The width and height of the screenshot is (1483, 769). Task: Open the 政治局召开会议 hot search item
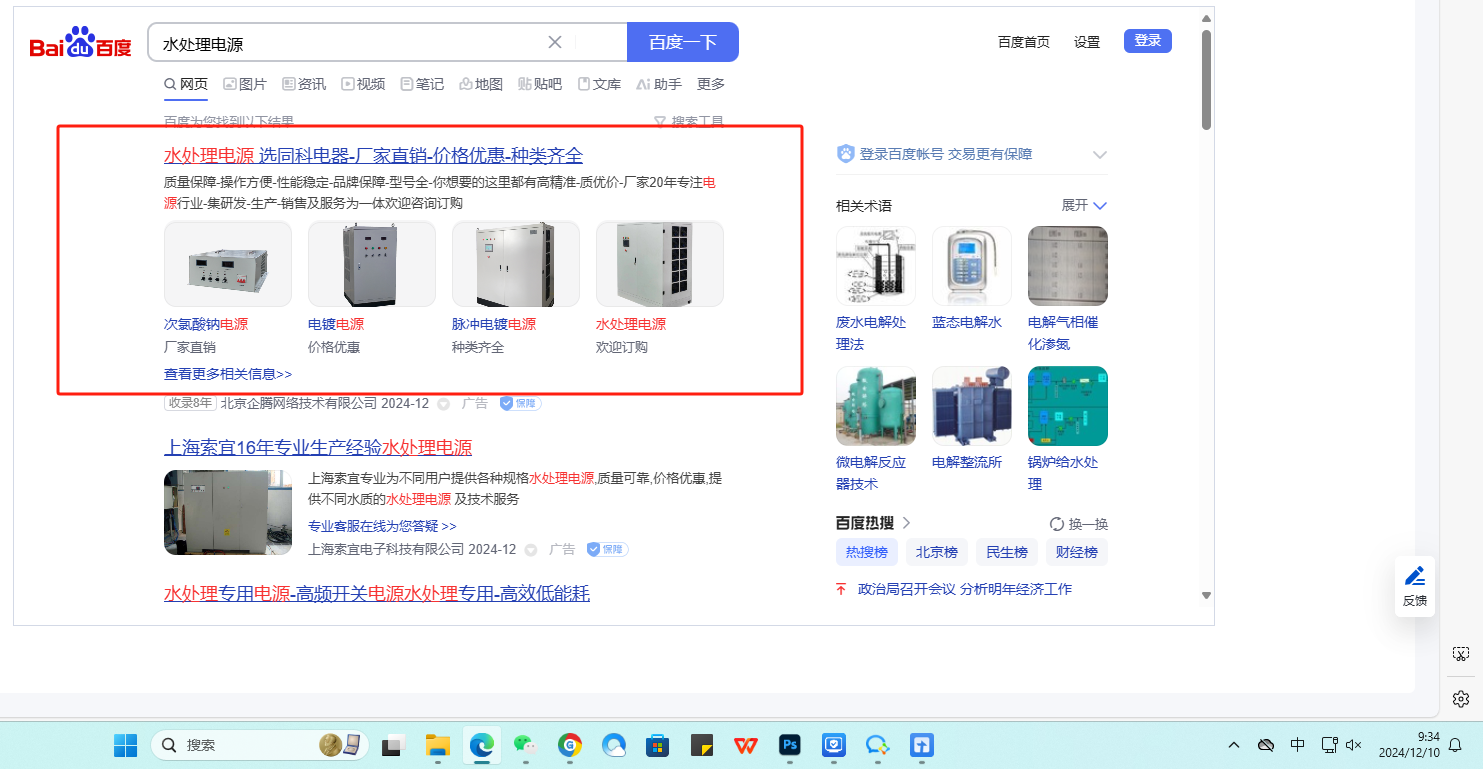click(x=965, y=589)
